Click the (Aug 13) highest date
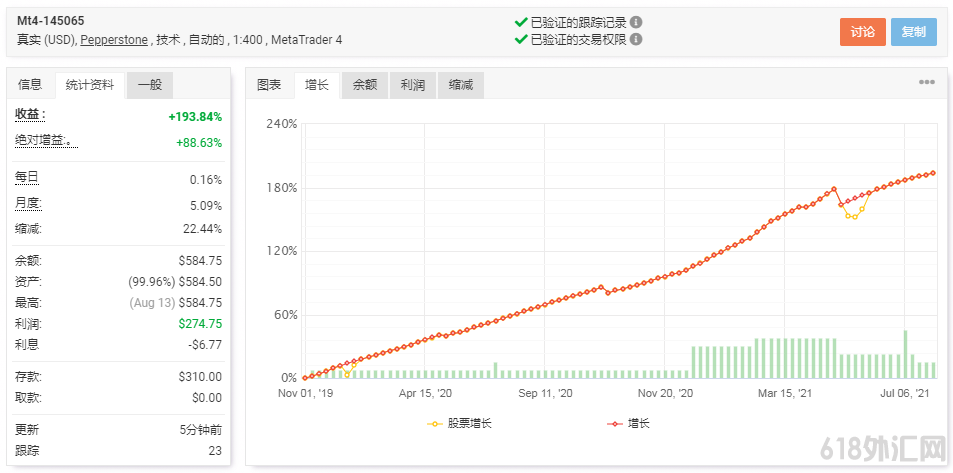The image size is (953, 473). 151,302
